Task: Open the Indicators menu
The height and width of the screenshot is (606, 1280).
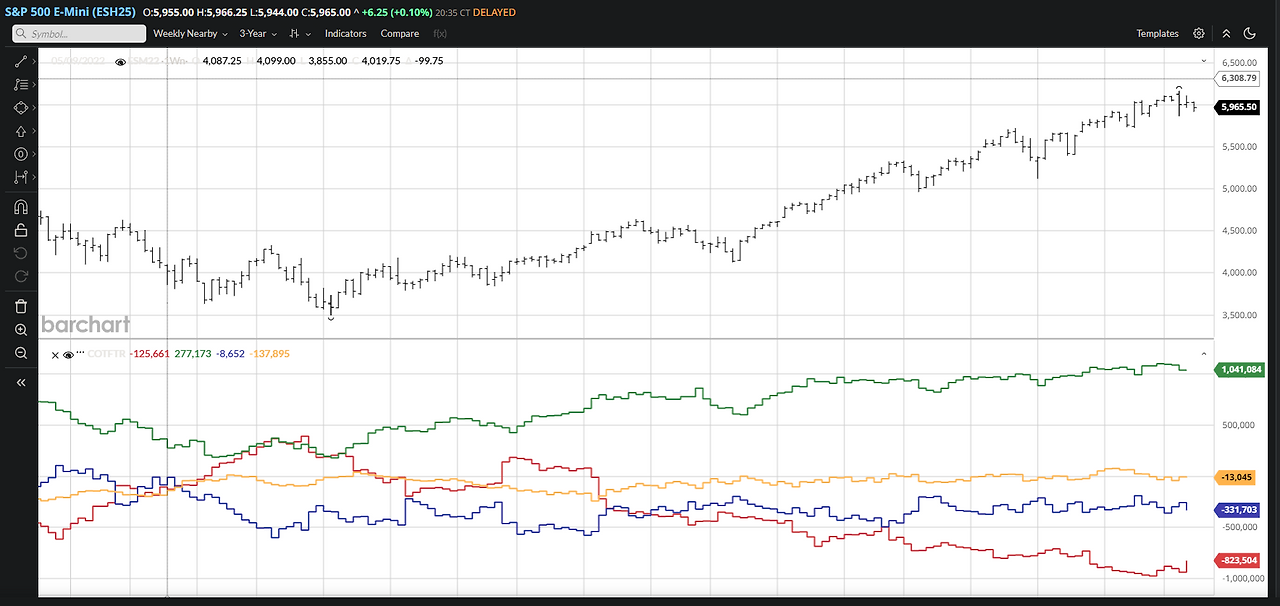Action: point(346,33)
